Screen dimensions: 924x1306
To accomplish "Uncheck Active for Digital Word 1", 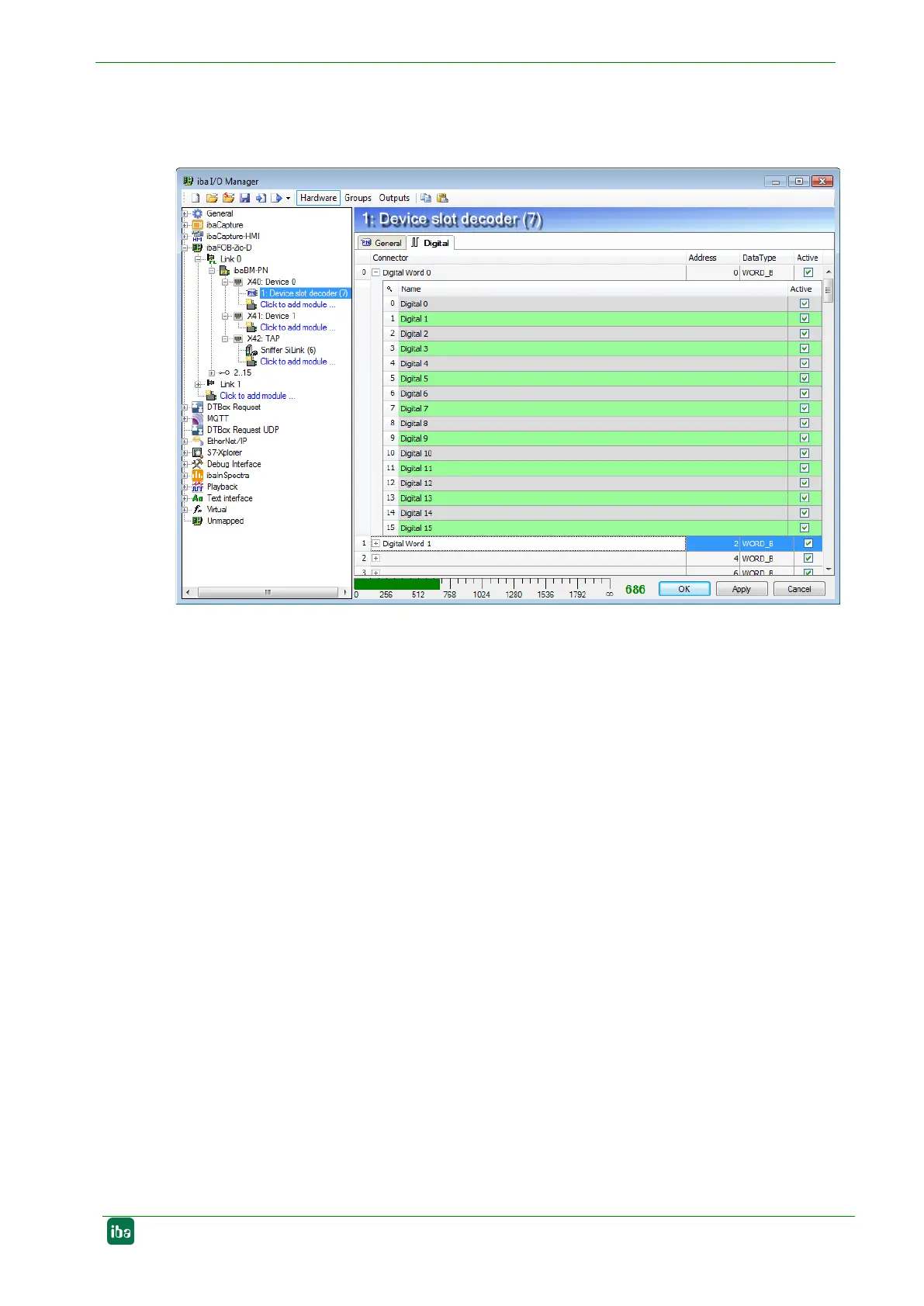I will 808,543.
